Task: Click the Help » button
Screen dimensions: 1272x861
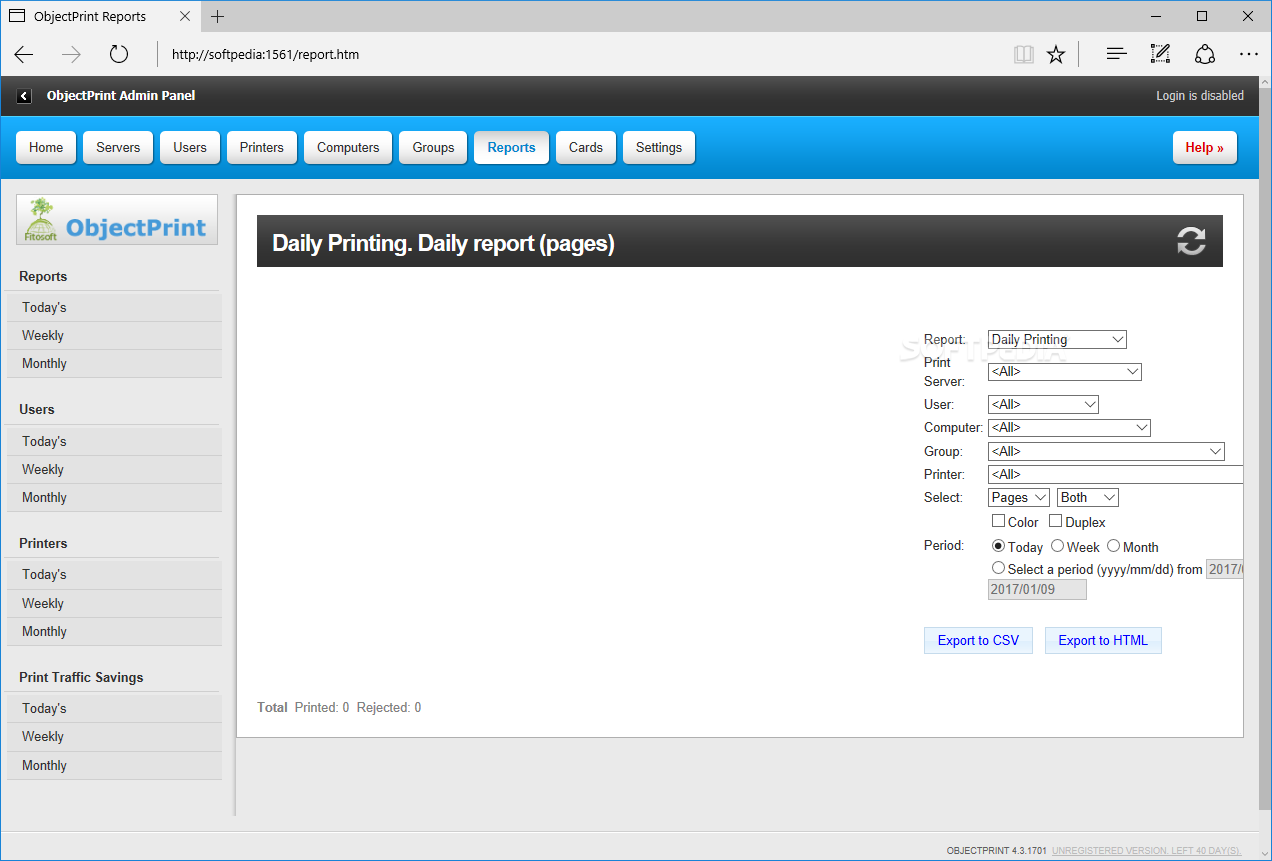Action: [x=1205, y=147]
